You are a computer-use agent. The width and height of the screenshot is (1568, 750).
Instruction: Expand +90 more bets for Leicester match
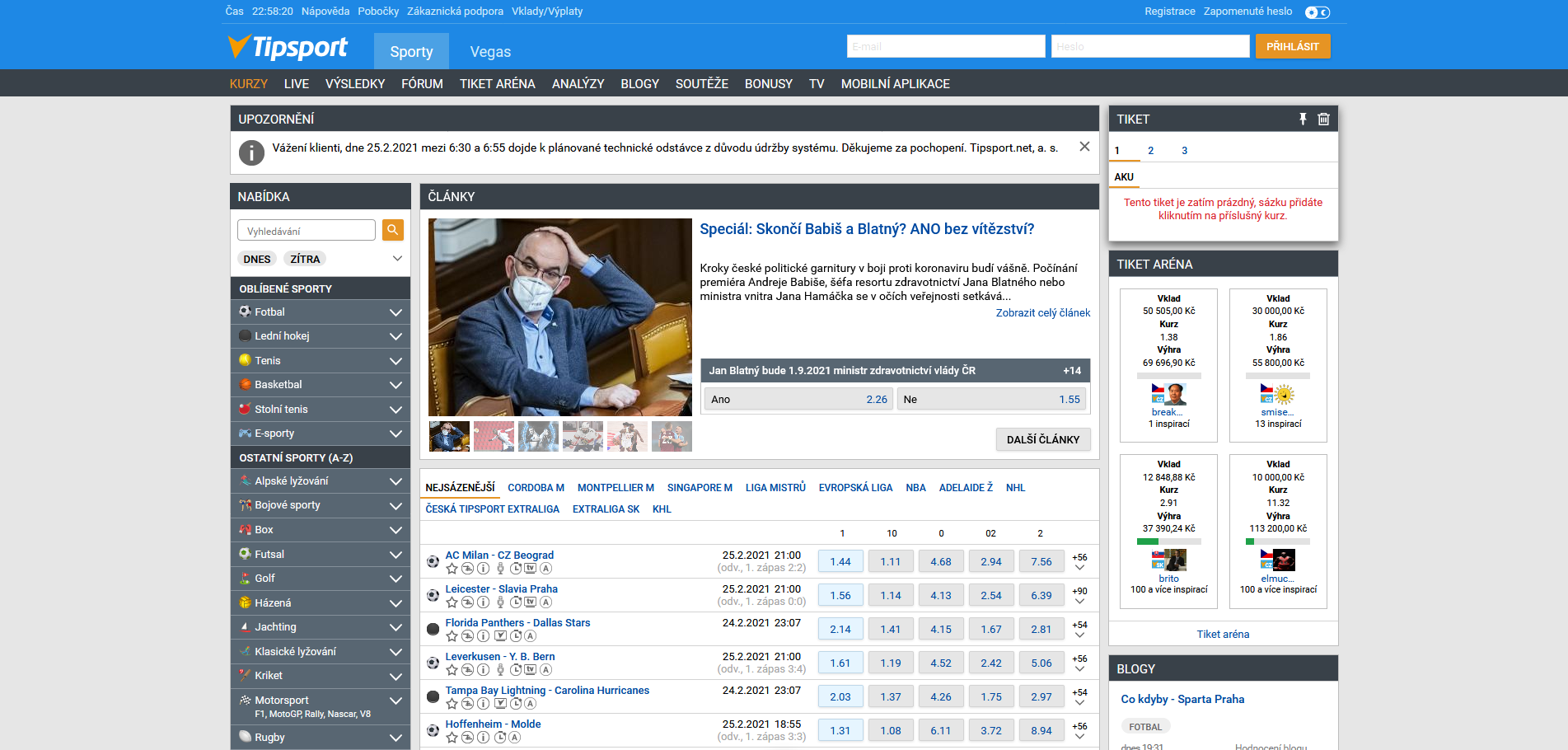pyautogui.click(x=1079, y=596)
